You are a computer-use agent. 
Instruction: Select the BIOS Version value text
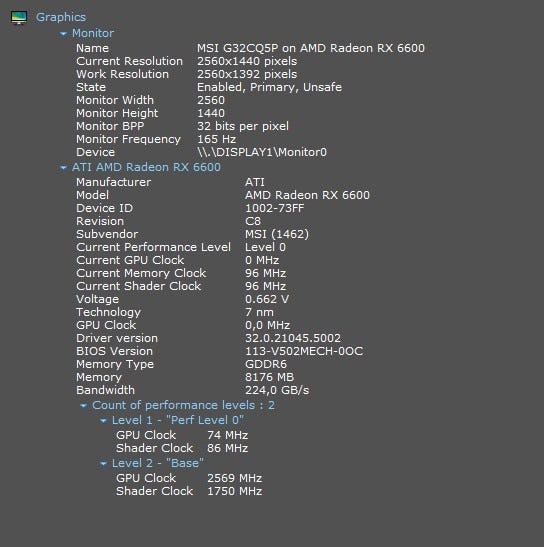coord(304,351)
